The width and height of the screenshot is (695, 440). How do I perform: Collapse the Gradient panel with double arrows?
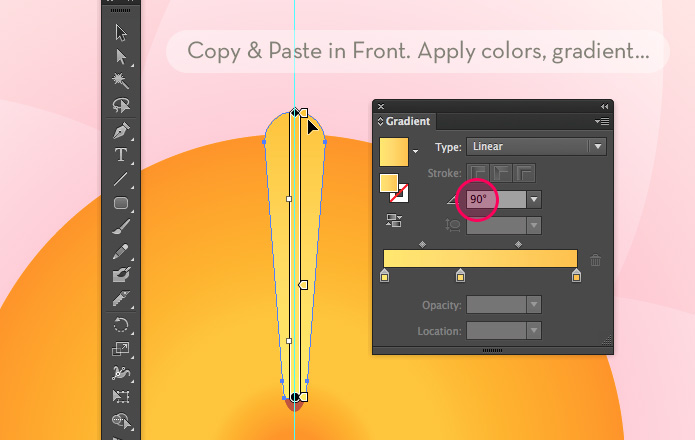(x=604, y=106)
